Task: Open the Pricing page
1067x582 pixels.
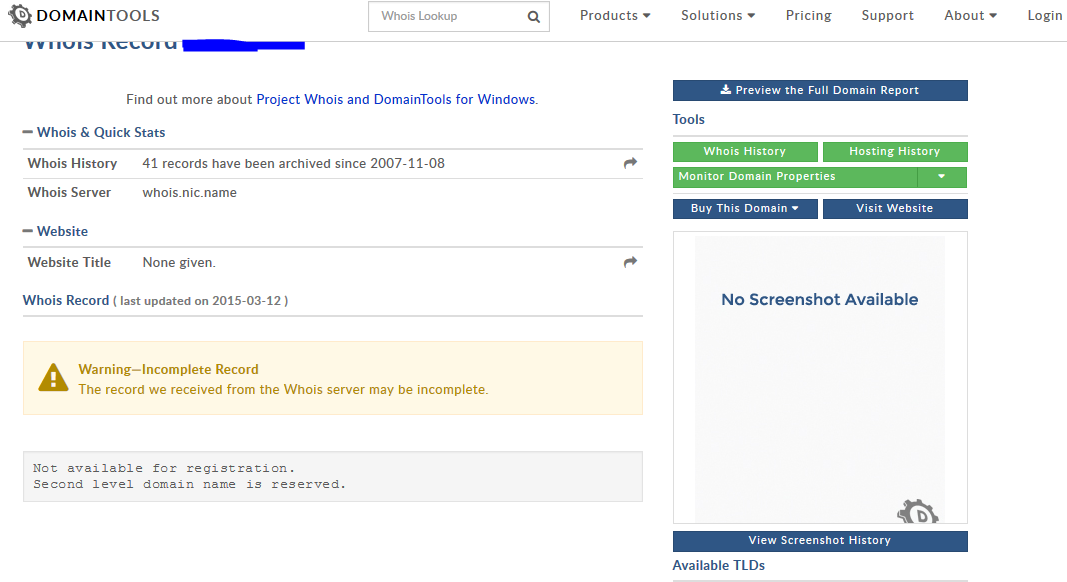Action: pyautogui.click(x=808, y=16)
